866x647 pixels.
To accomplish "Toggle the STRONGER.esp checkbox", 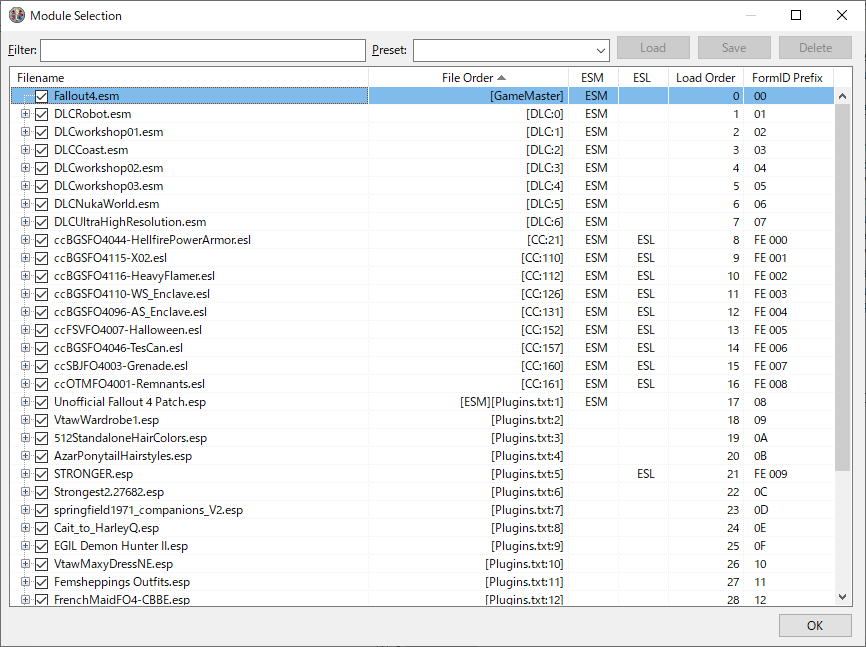I will pyautogui.click(x=41, y=474).
